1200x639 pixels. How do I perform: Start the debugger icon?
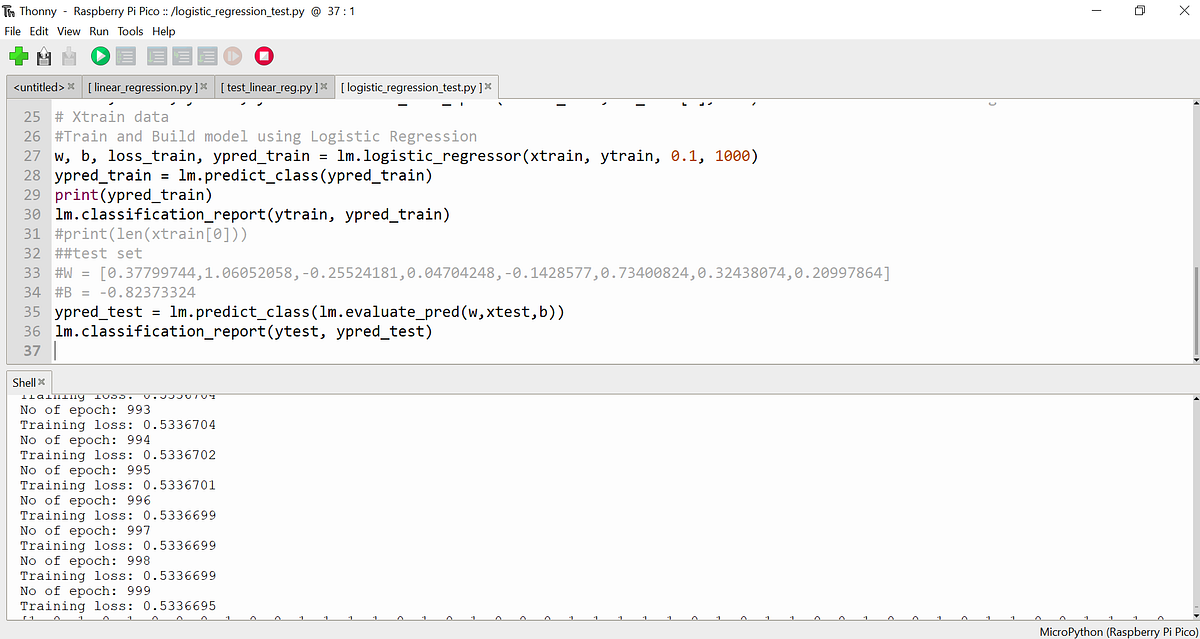pos(125,56)
